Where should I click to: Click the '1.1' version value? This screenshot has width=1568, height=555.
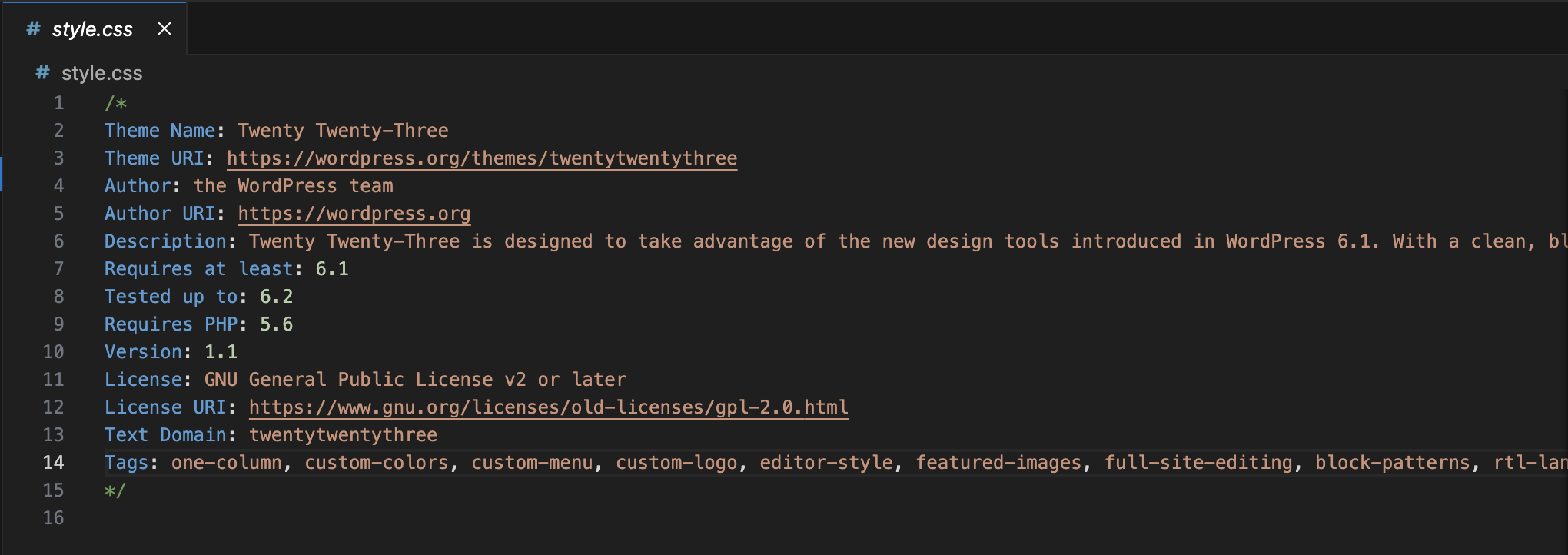click(x=221, y=352)
